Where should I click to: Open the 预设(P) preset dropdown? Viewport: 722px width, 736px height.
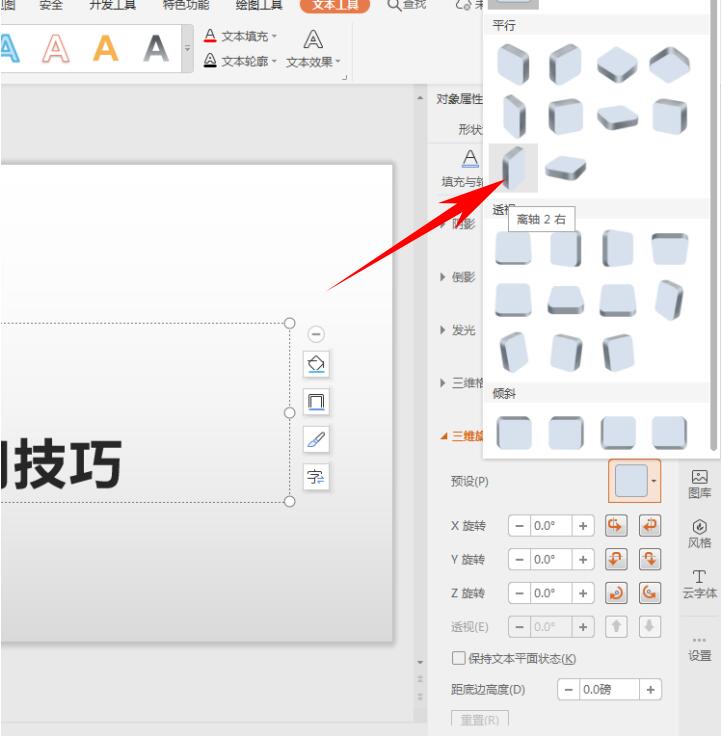pyautogui.click(x=635, y=481)
